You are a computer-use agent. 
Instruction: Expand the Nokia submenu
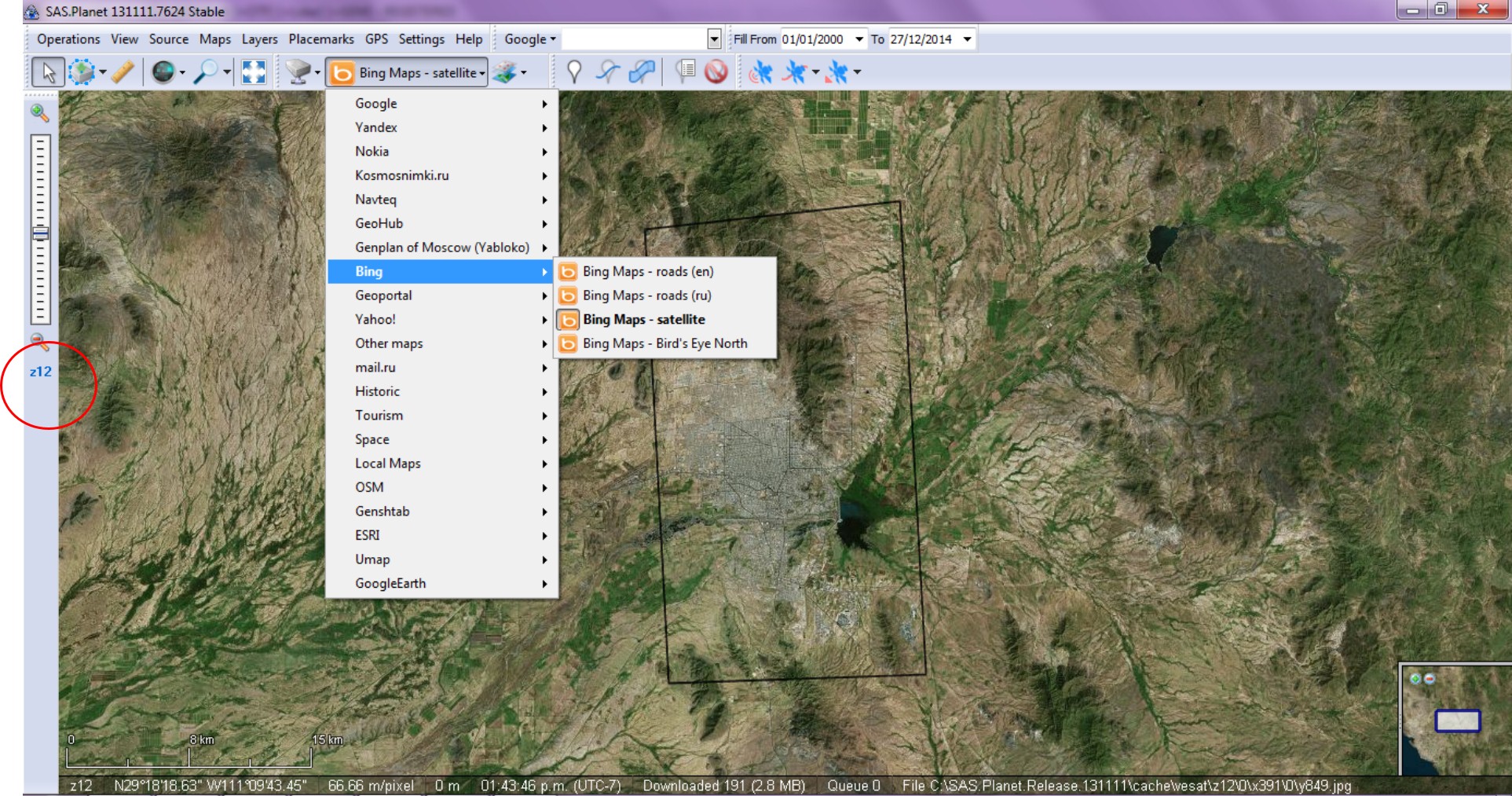point(442,152)
